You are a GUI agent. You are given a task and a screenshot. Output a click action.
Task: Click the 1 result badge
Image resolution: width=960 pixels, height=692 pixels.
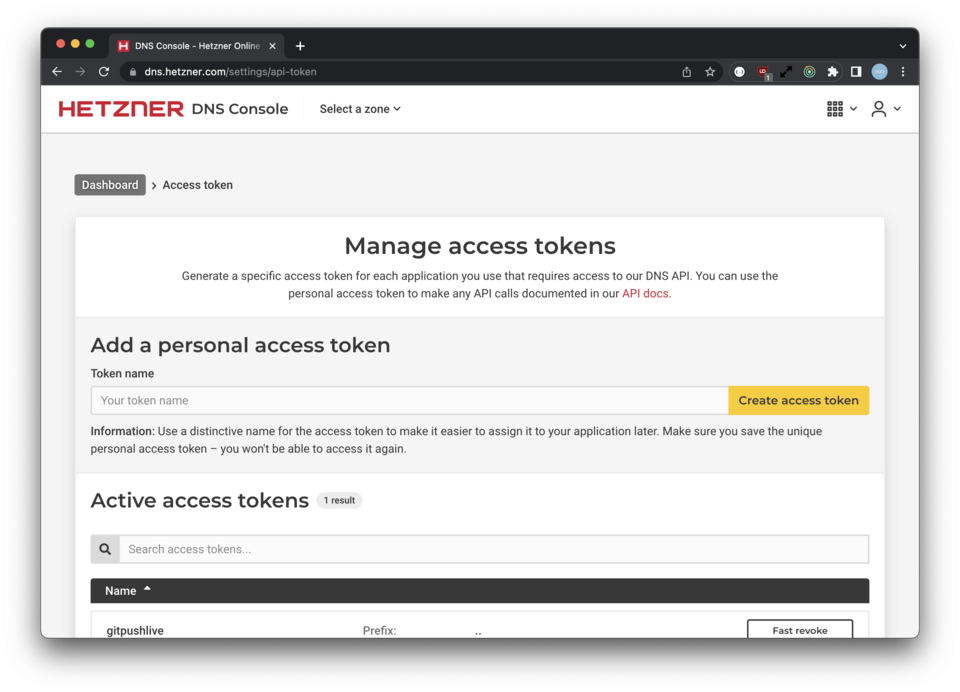click(x=339, y=500)
